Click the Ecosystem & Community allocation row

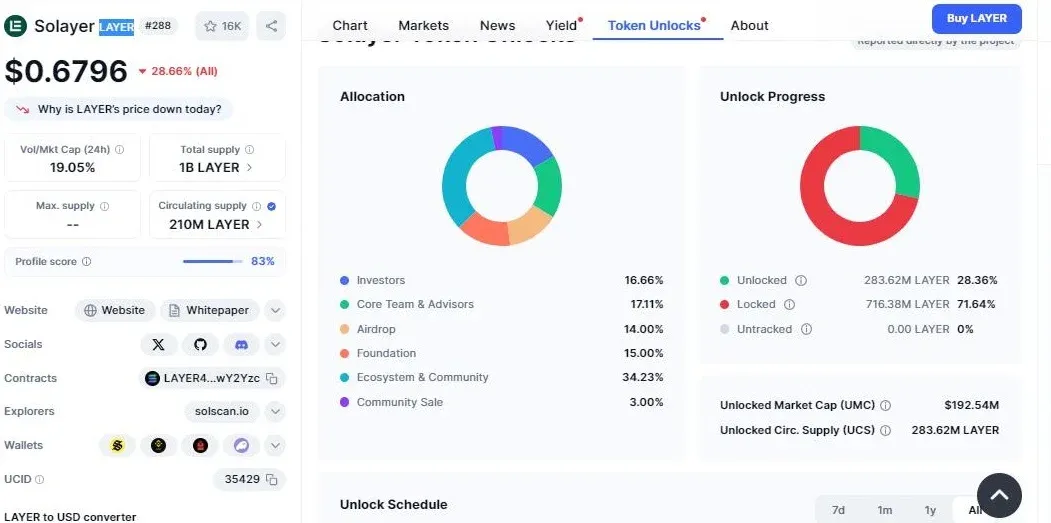click(501, 377)
